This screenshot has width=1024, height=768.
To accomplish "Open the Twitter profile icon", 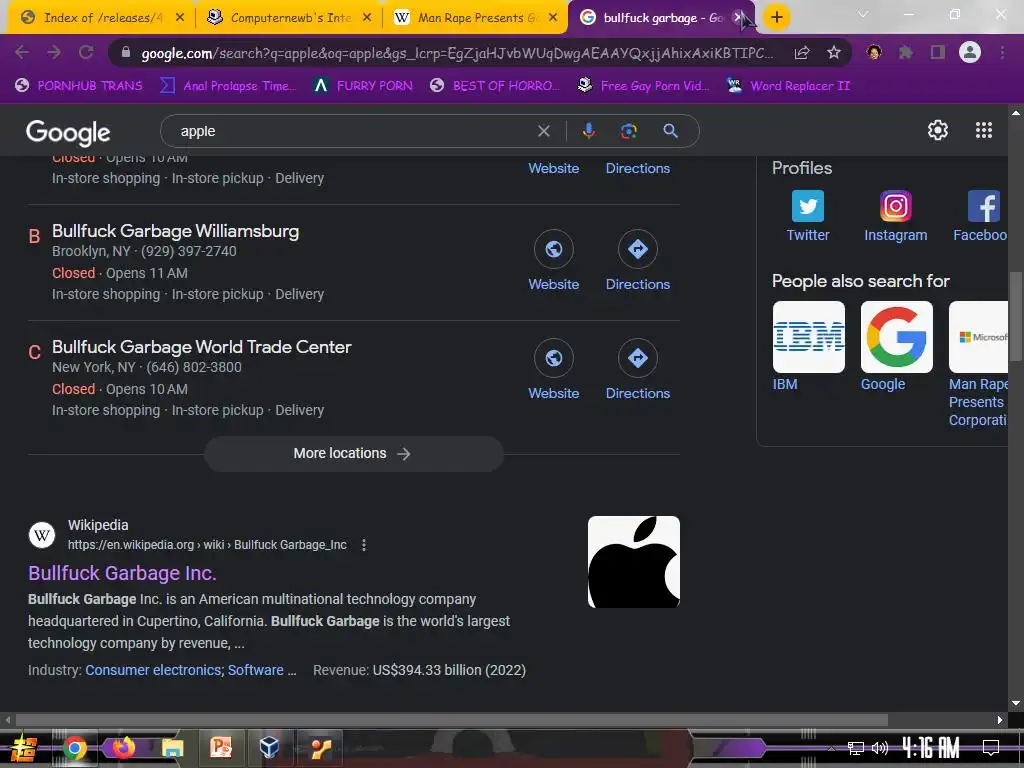I will pos(808,206).
